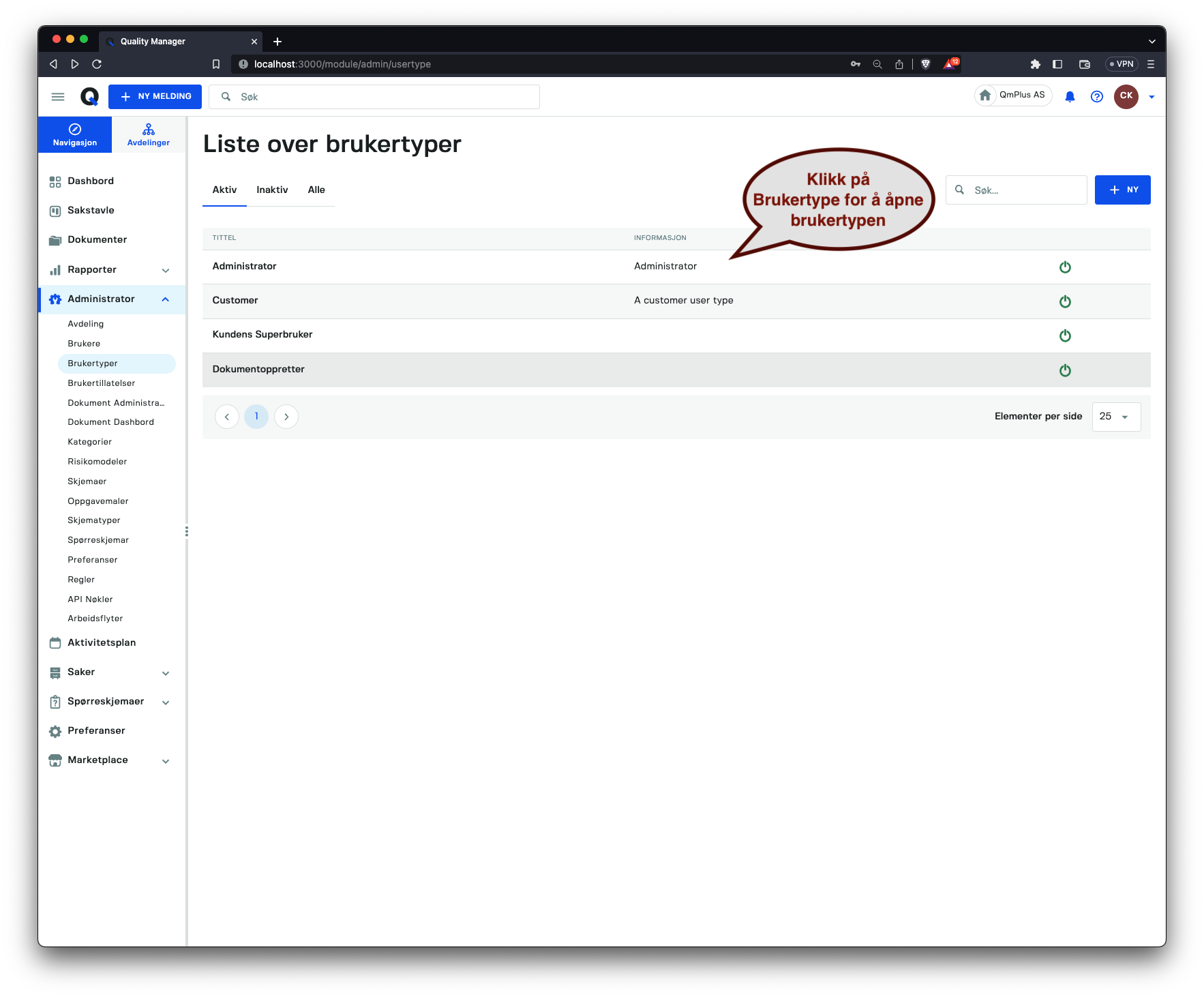1204x997 pixels.
Task: Click the Brave shield icon
Action: pos(925,64)
